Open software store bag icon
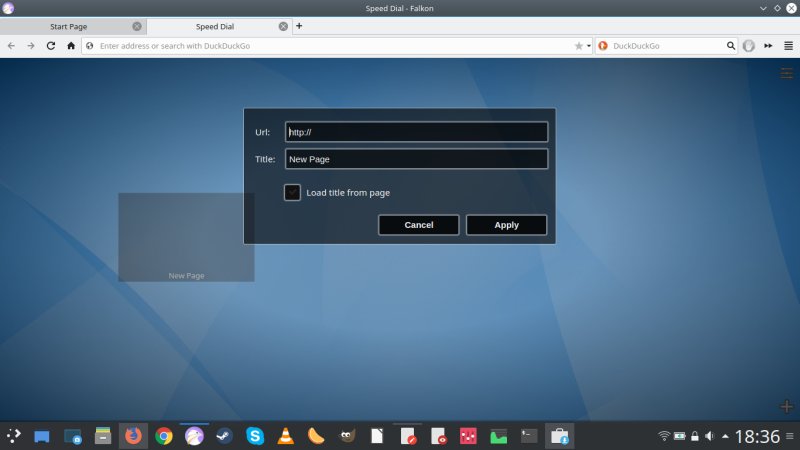This screenshot has height=450, width=800. (560, 436)
